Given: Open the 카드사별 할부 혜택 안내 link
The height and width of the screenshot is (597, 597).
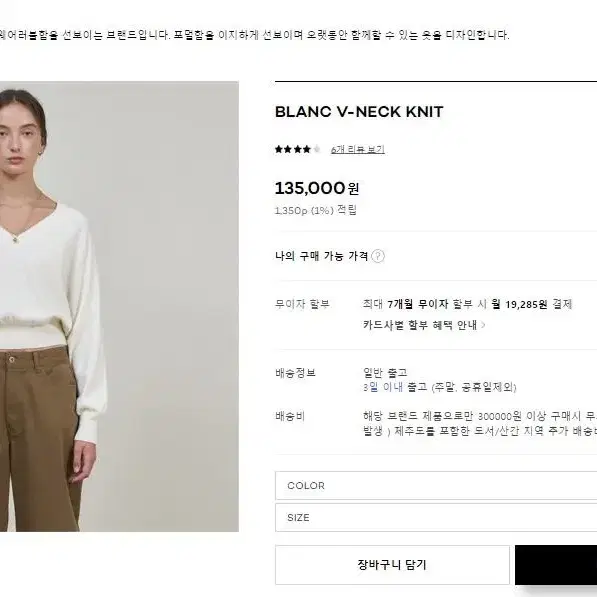Looking at the screenshot, I should 420,325.
